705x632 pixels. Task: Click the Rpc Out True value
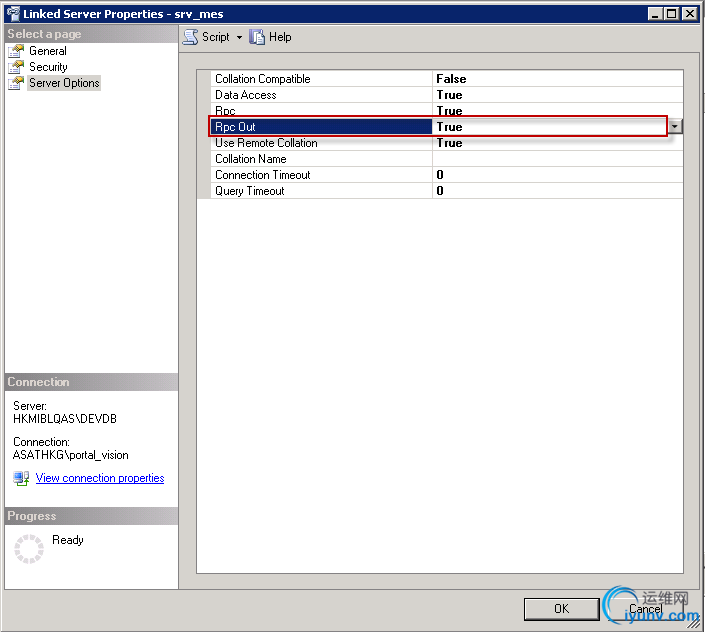(449, 127)
